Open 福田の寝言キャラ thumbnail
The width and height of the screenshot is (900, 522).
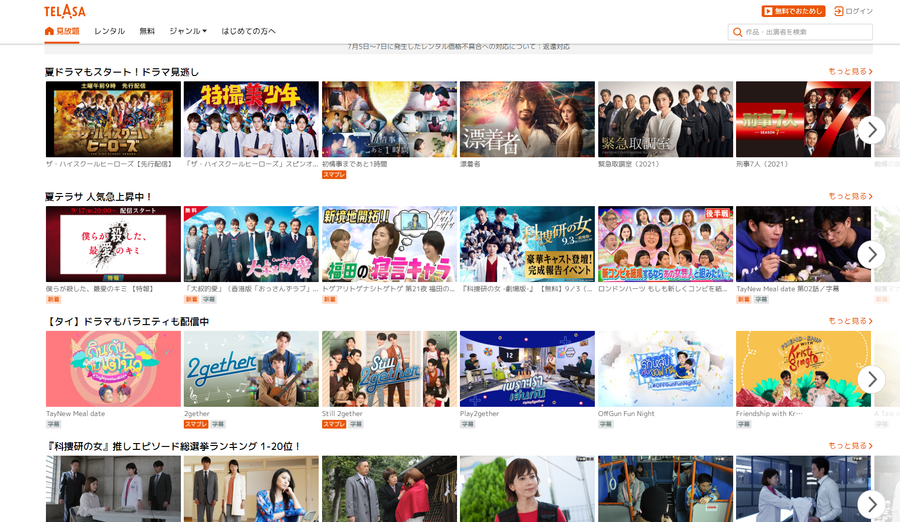point(389,243)
